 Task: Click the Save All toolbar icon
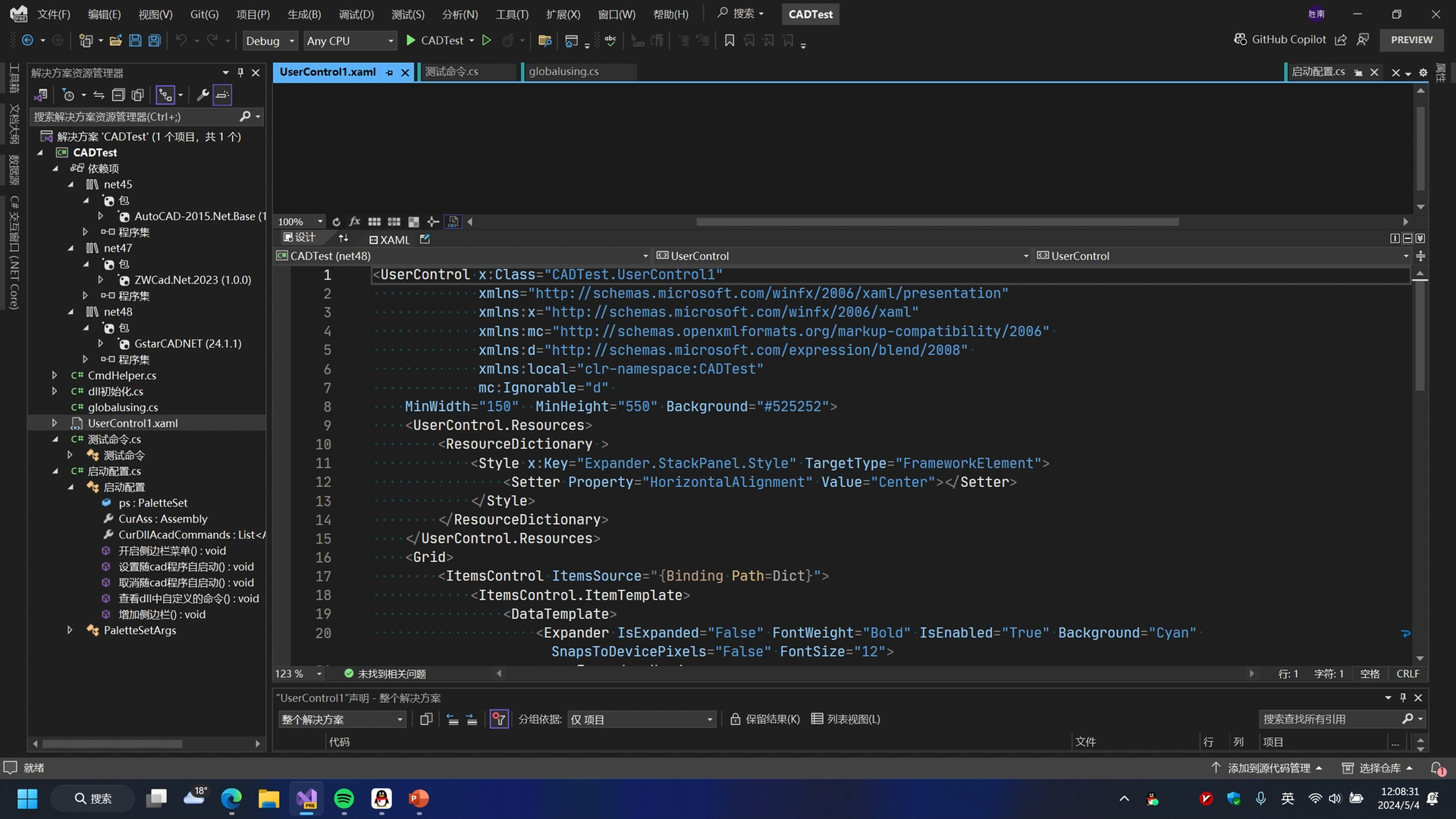pyautogui.click(x=154, y=41)
